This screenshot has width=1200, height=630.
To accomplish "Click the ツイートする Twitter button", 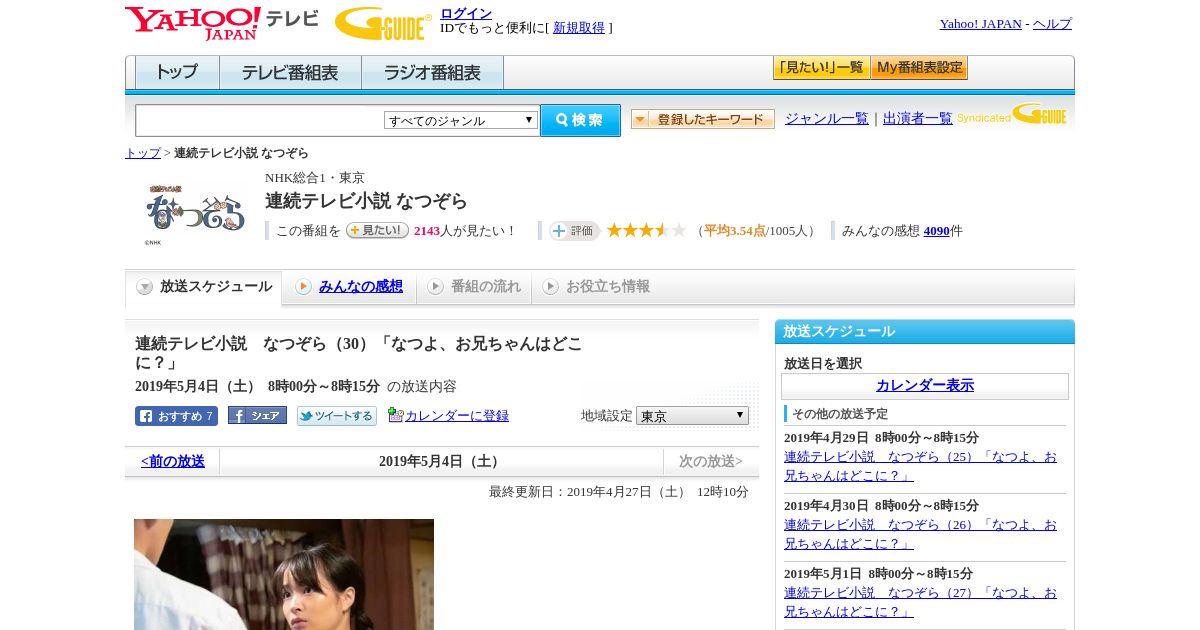I will pos(337,416).
